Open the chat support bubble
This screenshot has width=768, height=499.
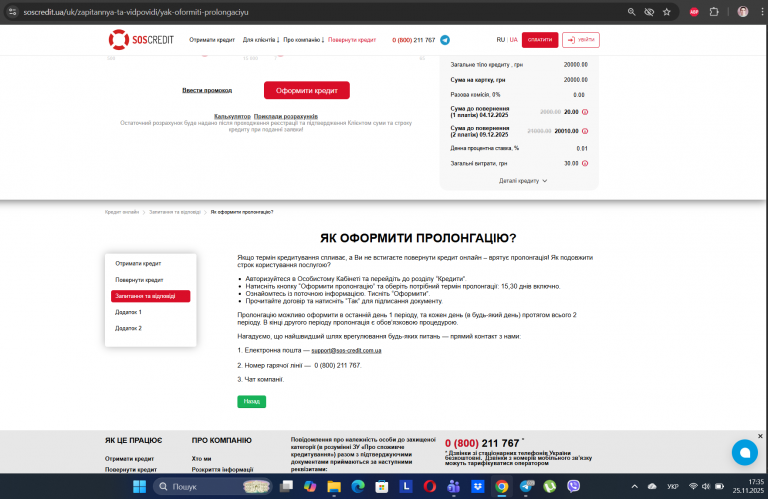[x=744, y=452]
